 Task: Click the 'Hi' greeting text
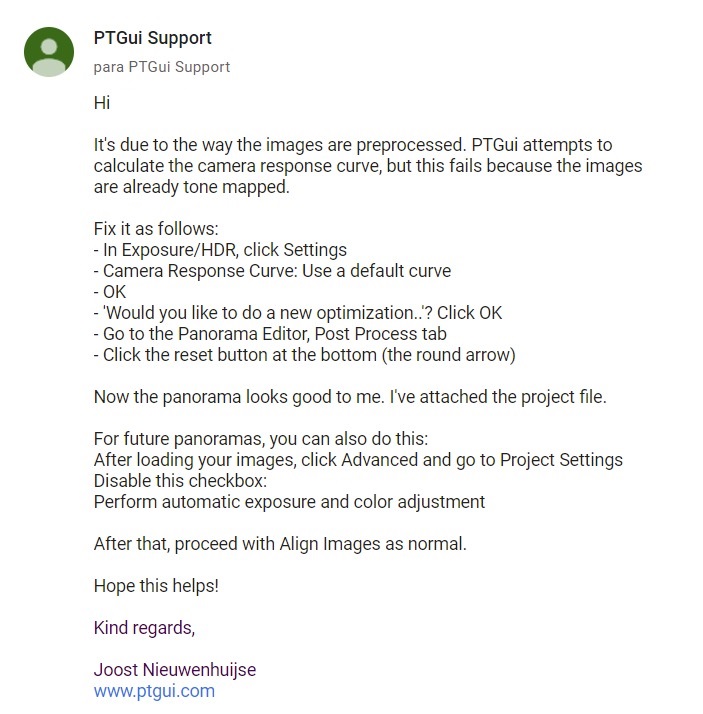102,103
